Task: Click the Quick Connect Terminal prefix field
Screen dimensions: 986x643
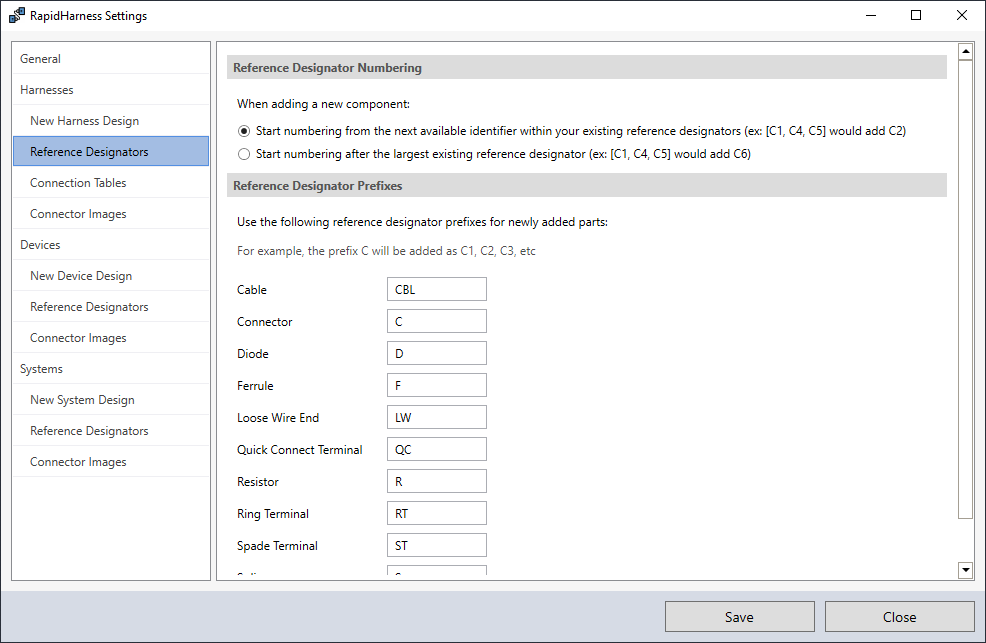Action: (436, 449)
